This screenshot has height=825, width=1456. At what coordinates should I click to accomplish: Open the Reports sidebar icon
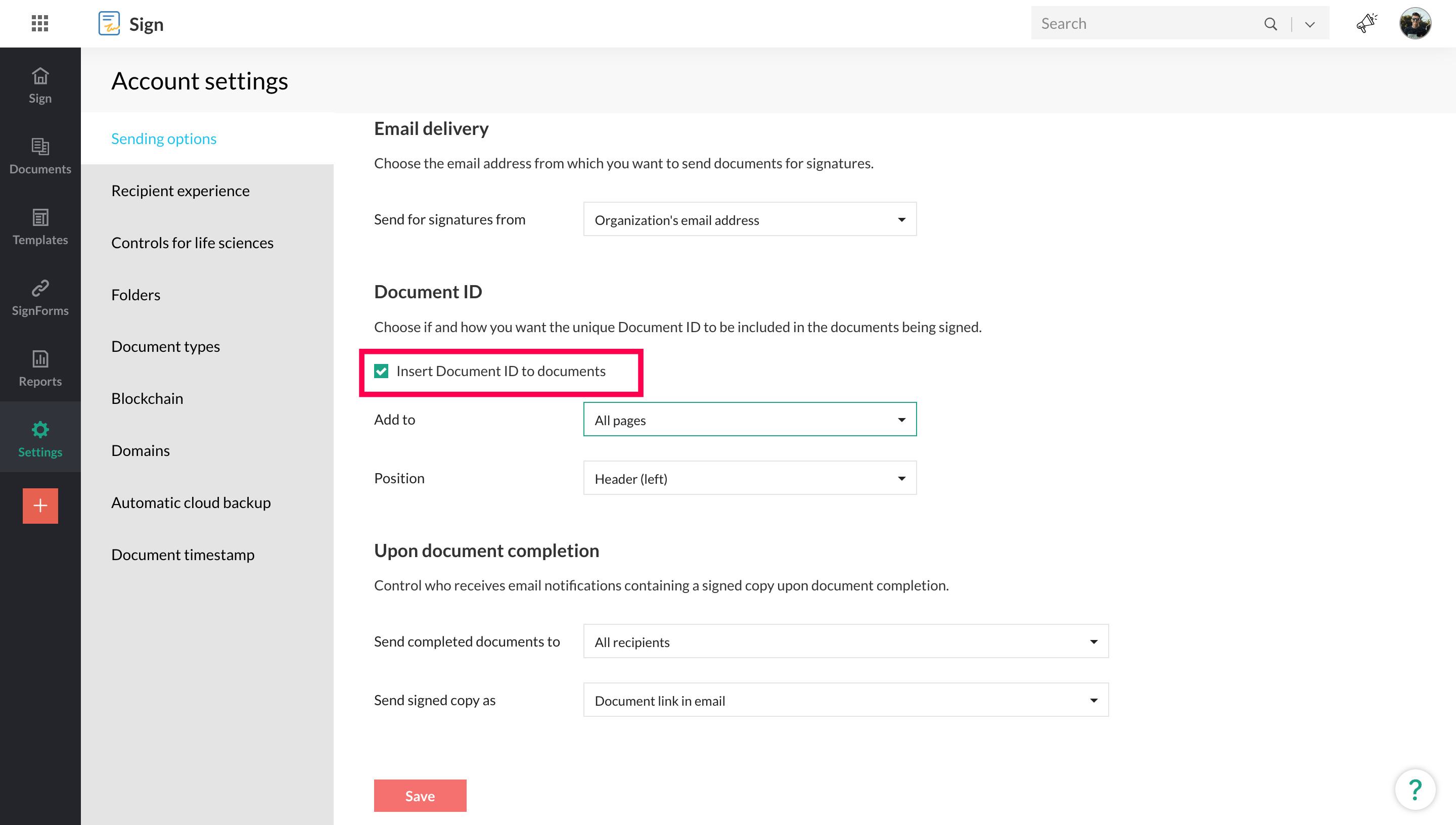[39, 369]
